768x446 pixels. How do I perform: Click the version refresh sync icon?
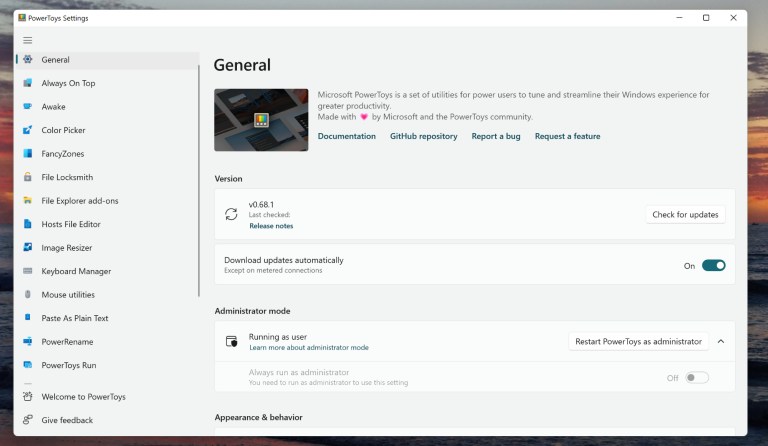pos(231,214)
